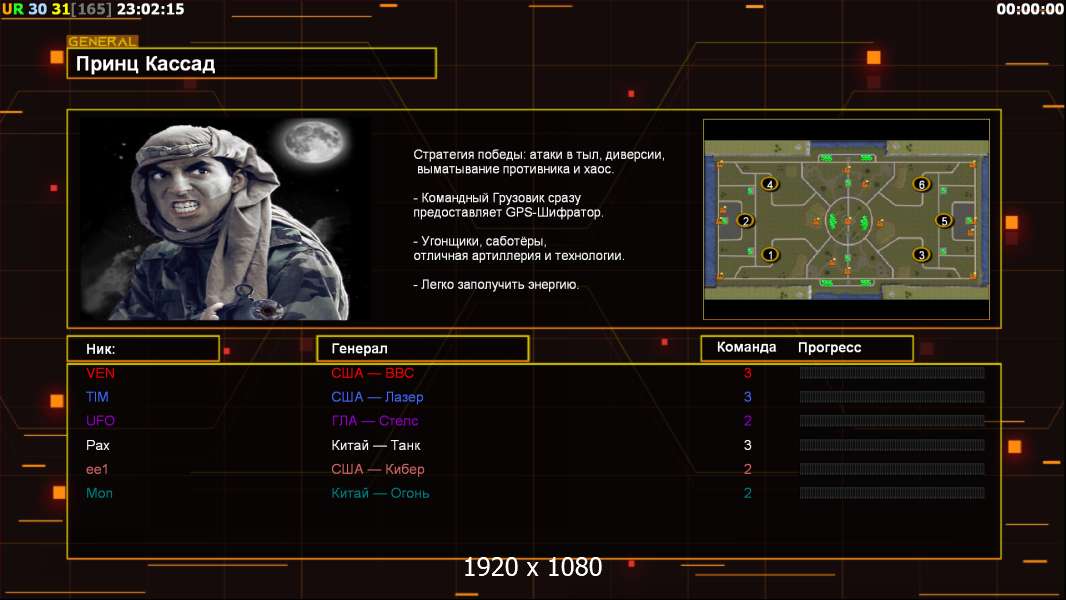Click the team number in VEN's row
The height and width of the screenshot is (600, 1066).
[747, 373]
